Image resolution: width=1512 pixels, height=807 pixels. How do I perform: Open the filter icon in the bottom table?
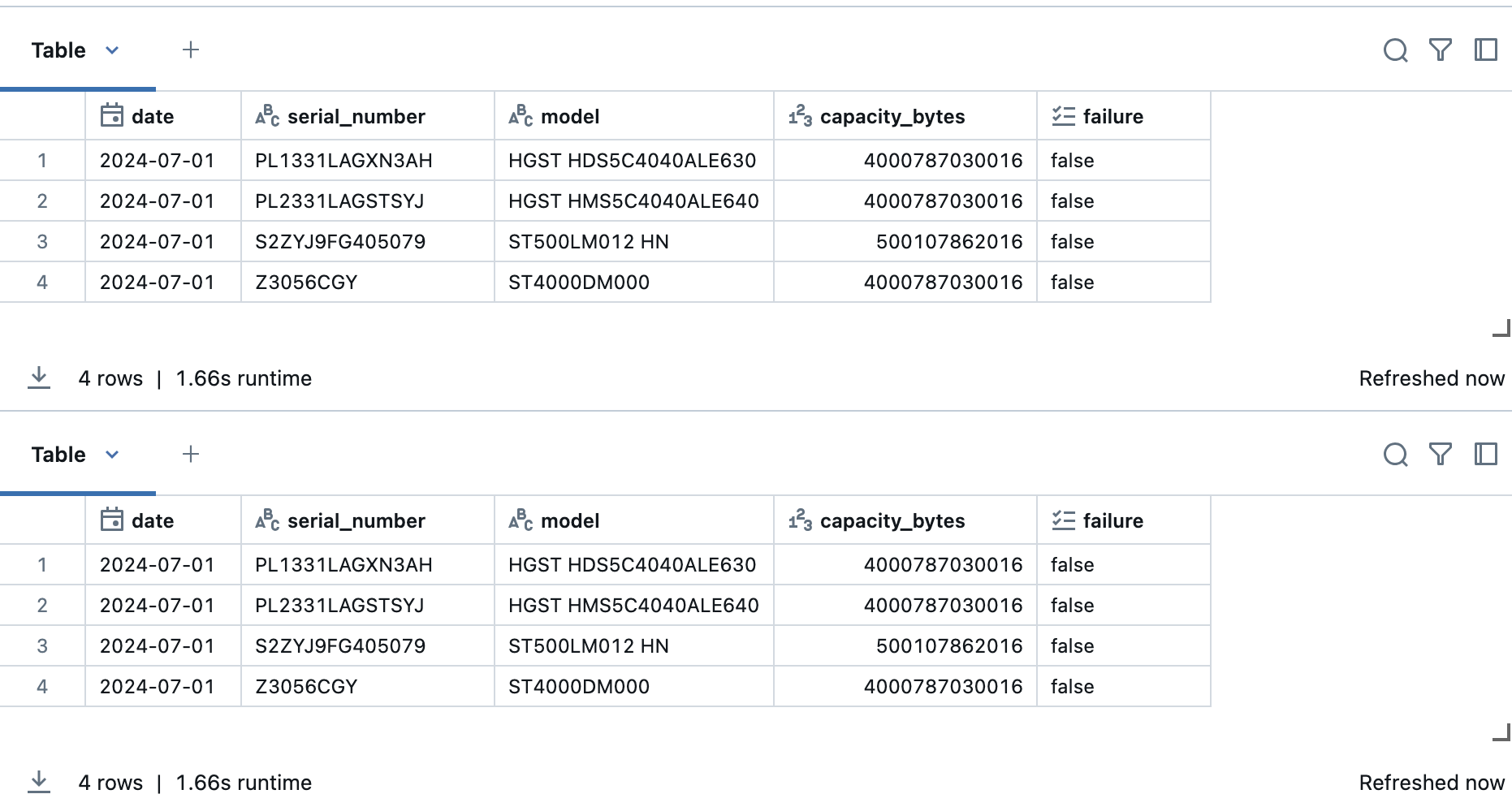[x=1440, y=455]
